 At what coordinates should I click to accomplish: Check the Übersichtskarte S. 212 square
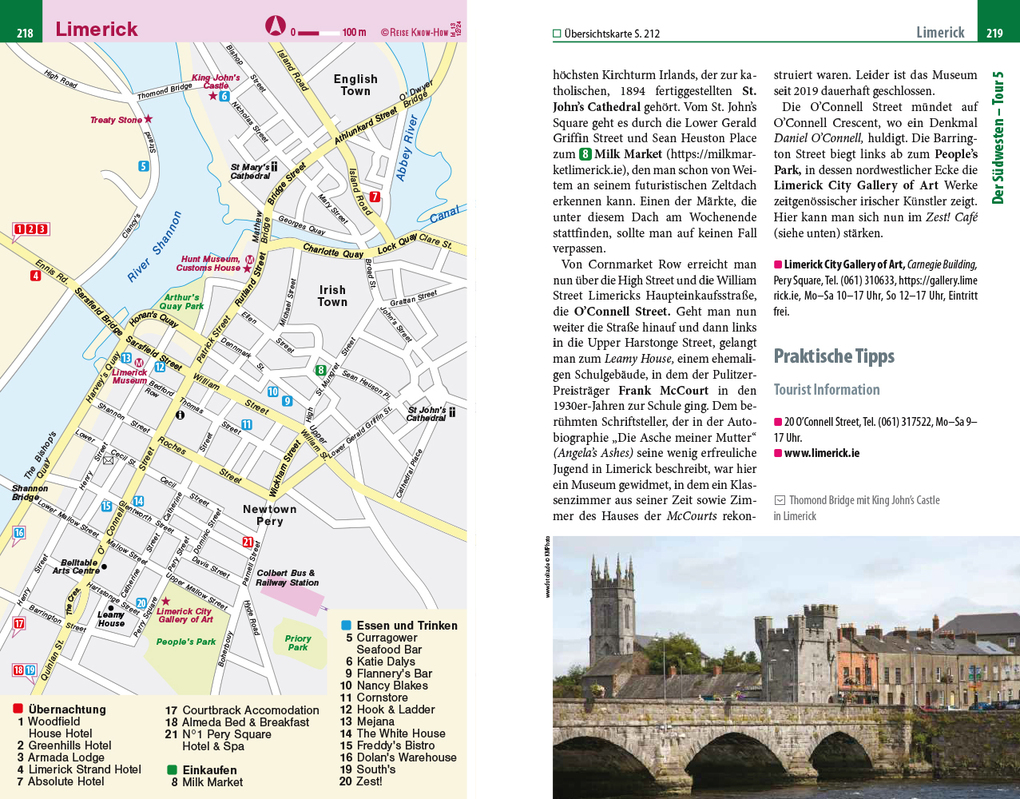[x=558, y=33]
